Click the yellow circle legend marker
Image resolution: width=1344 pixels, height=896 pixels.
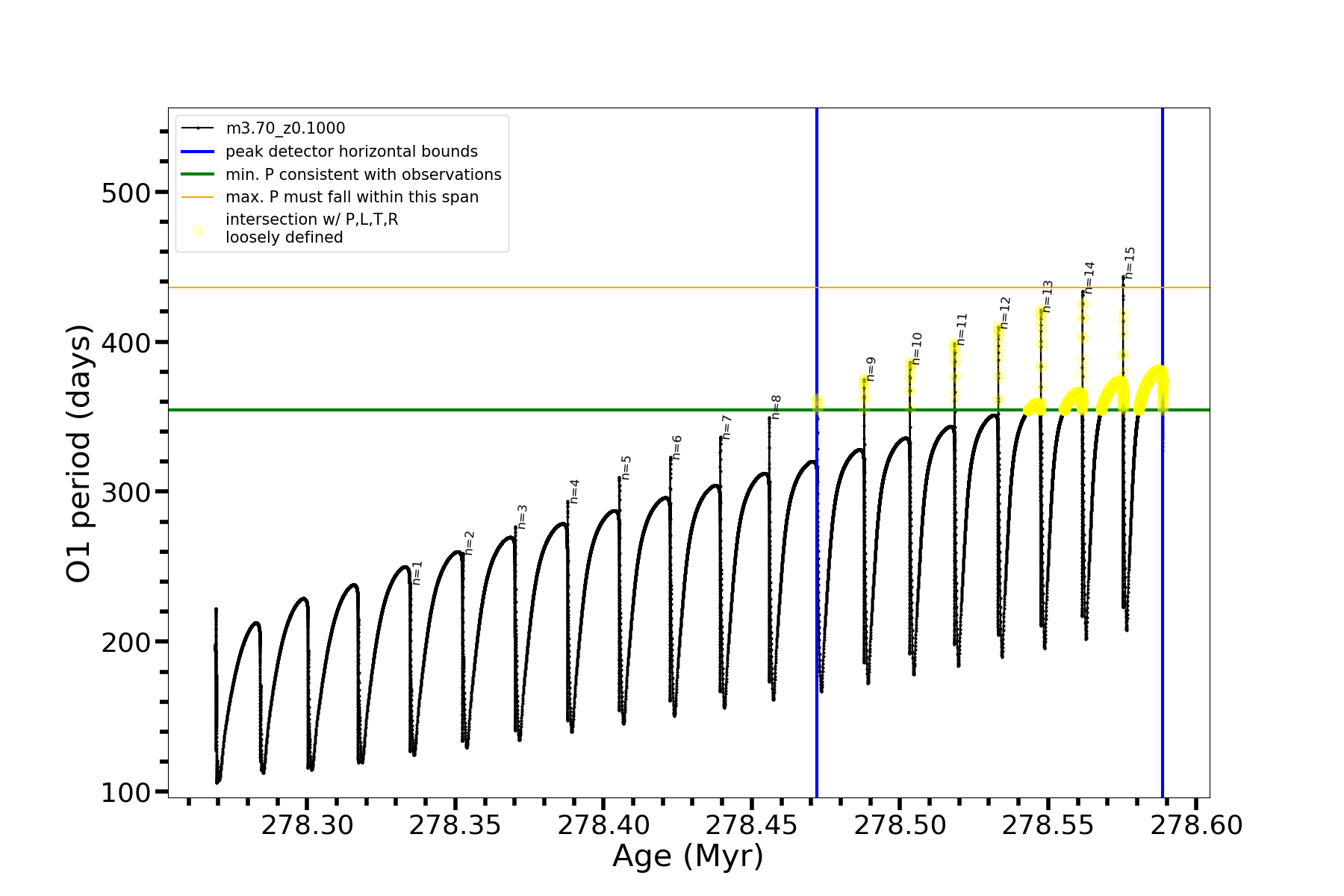198,230
